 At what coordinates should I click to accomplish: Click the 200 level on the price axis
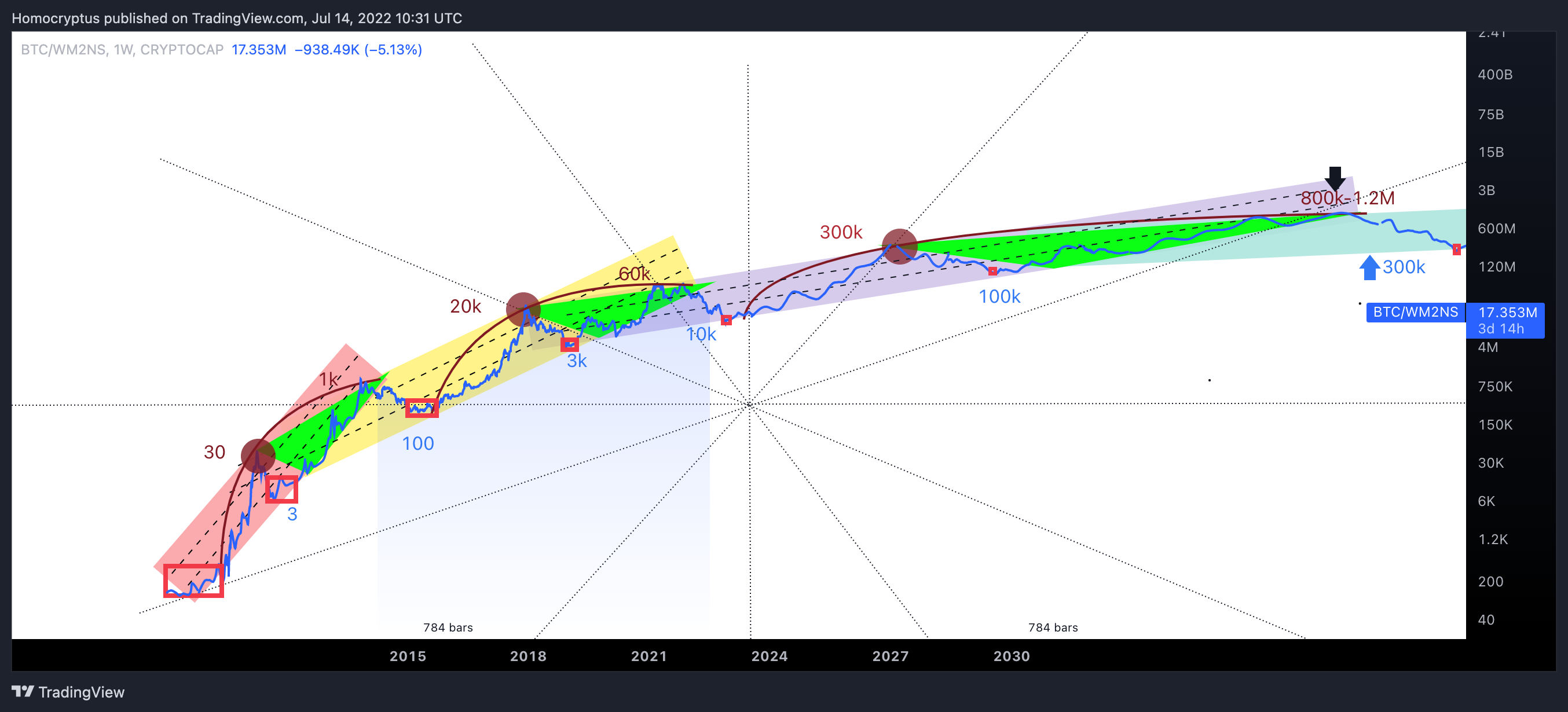1490,582
